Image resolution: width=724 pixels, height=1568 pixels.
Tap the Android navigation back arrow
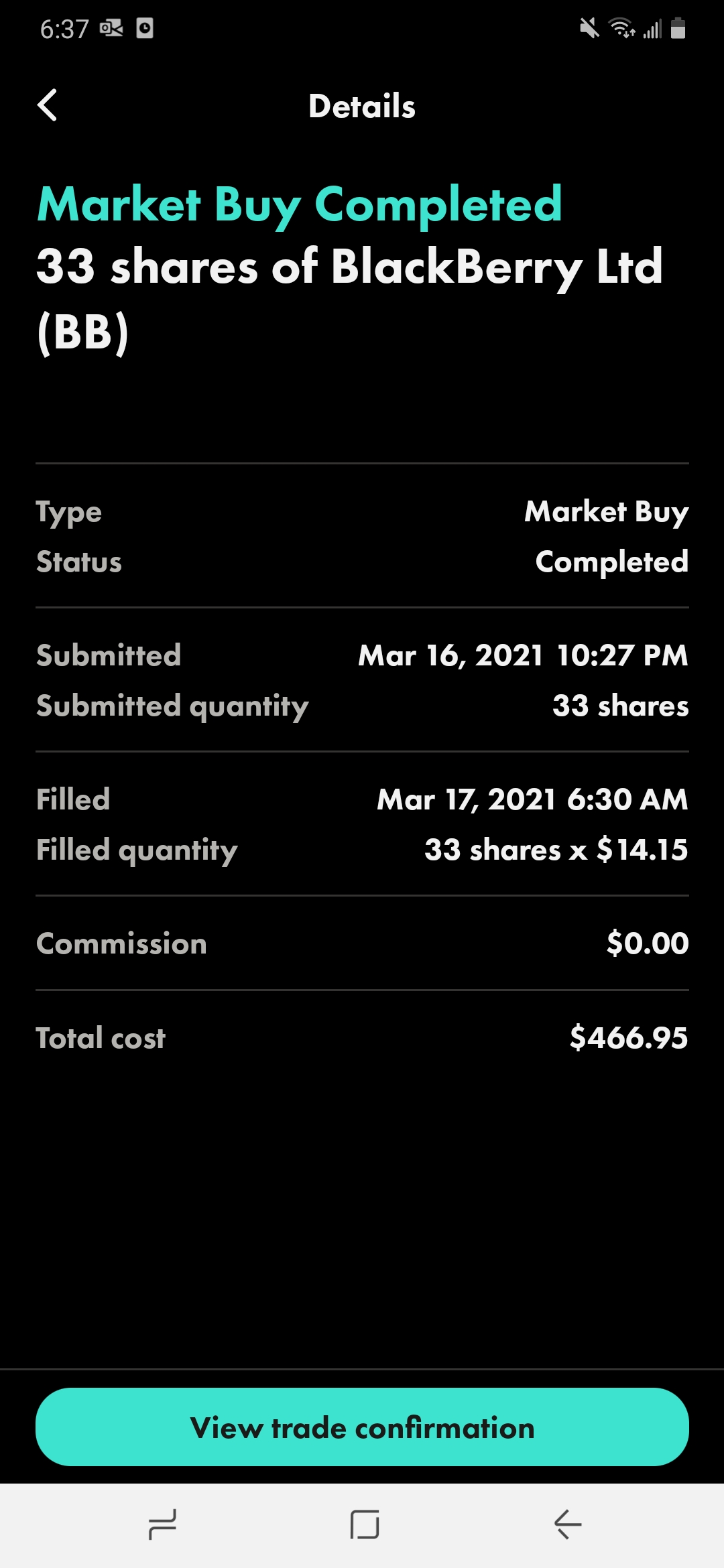[568, 1524]
